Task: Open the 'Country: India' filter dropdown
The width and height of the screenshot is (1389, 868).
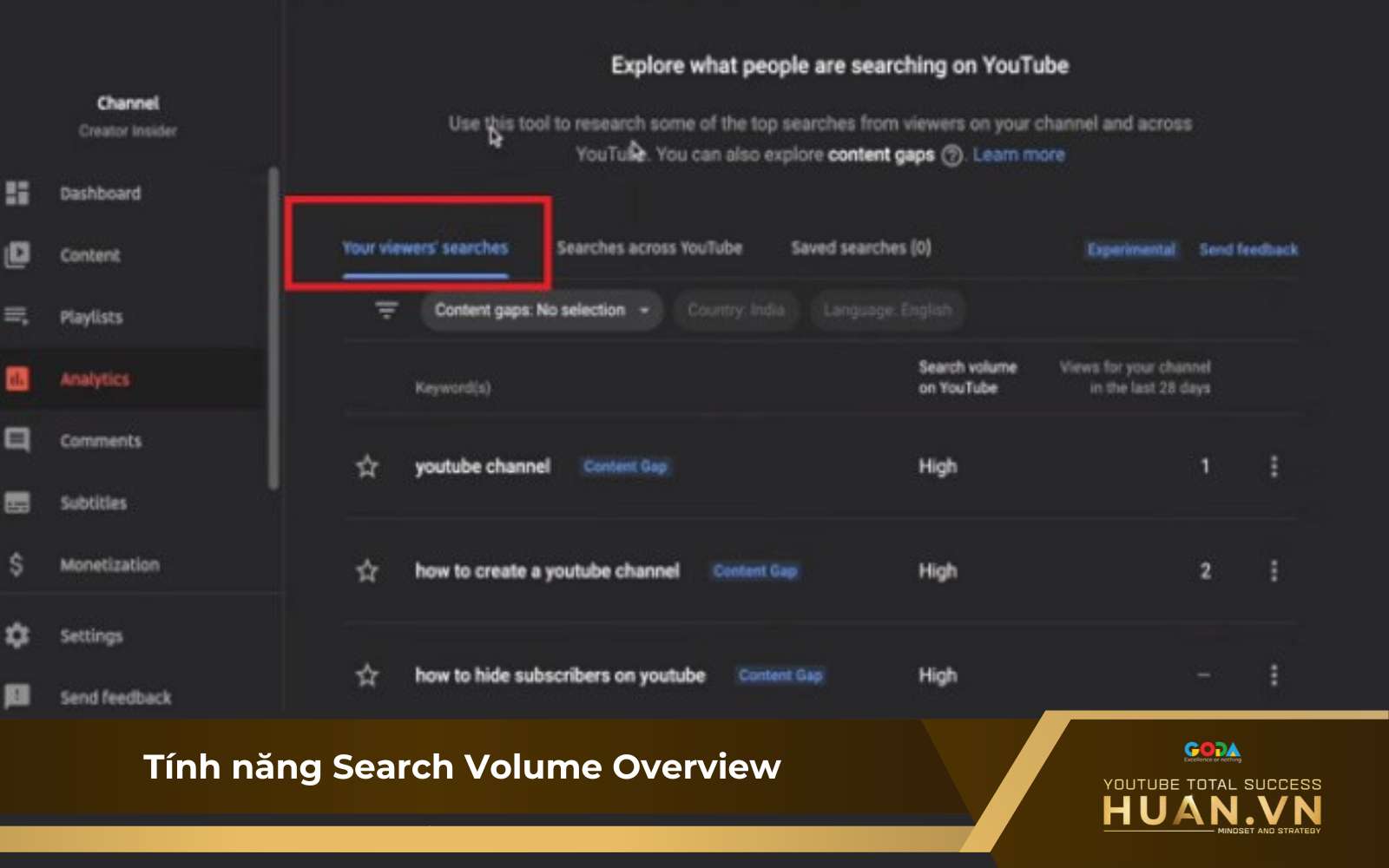Action: pyautogui.click(x=735, y=310)
